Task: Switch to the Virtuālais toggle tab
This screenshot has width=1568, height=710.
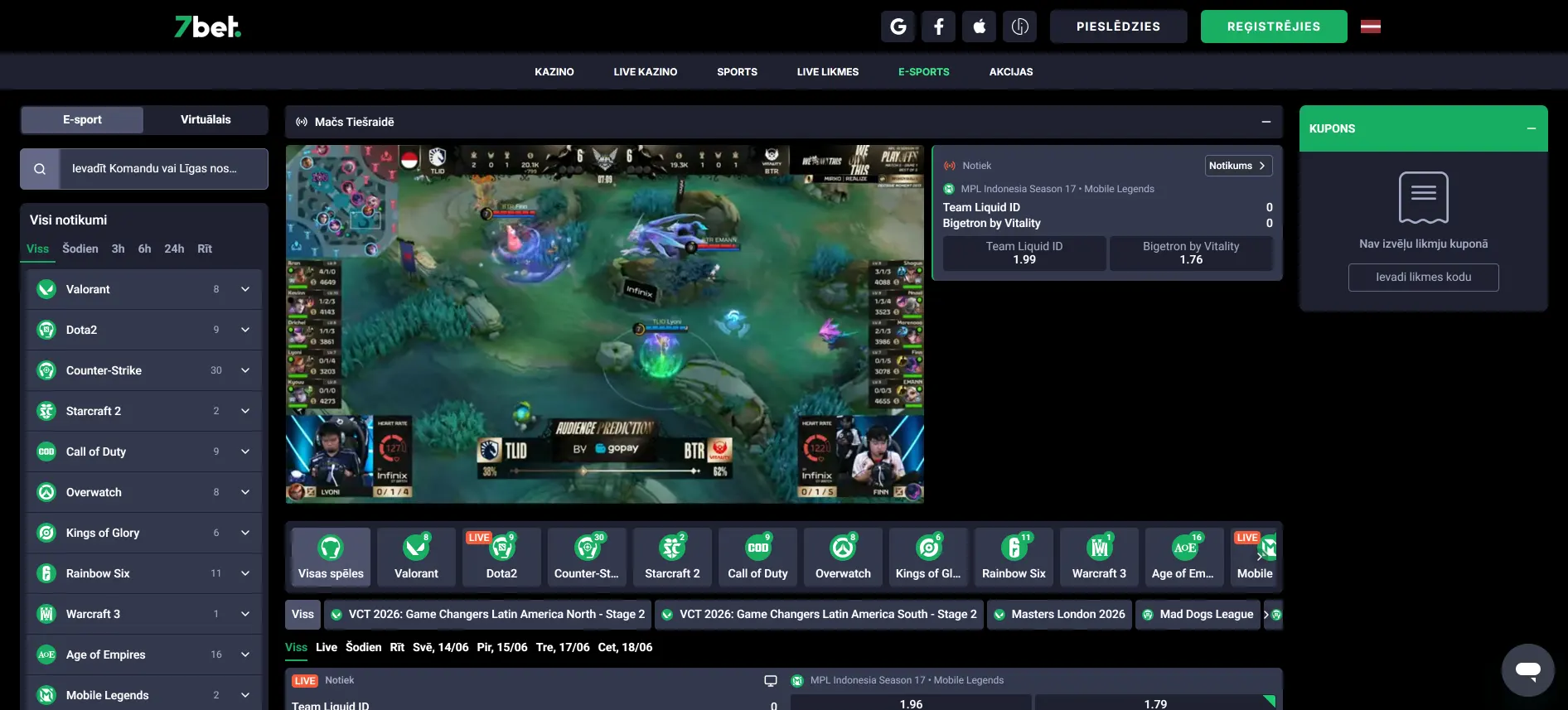Action: 206,120
